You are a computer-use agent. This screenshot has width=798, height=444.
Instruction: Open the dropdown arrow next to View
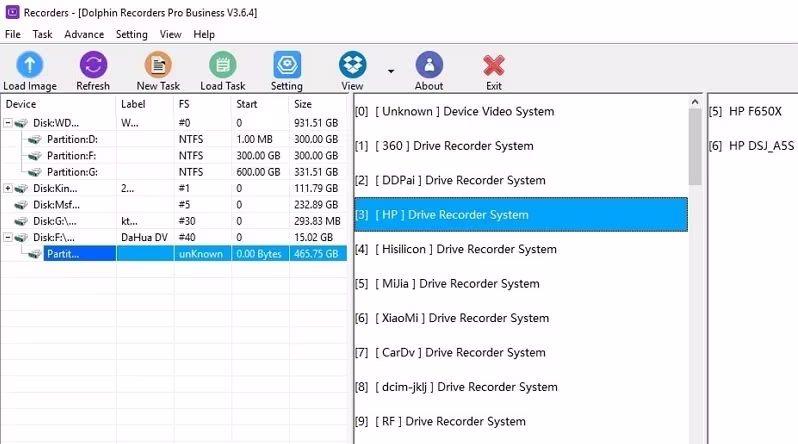(391, 71)
